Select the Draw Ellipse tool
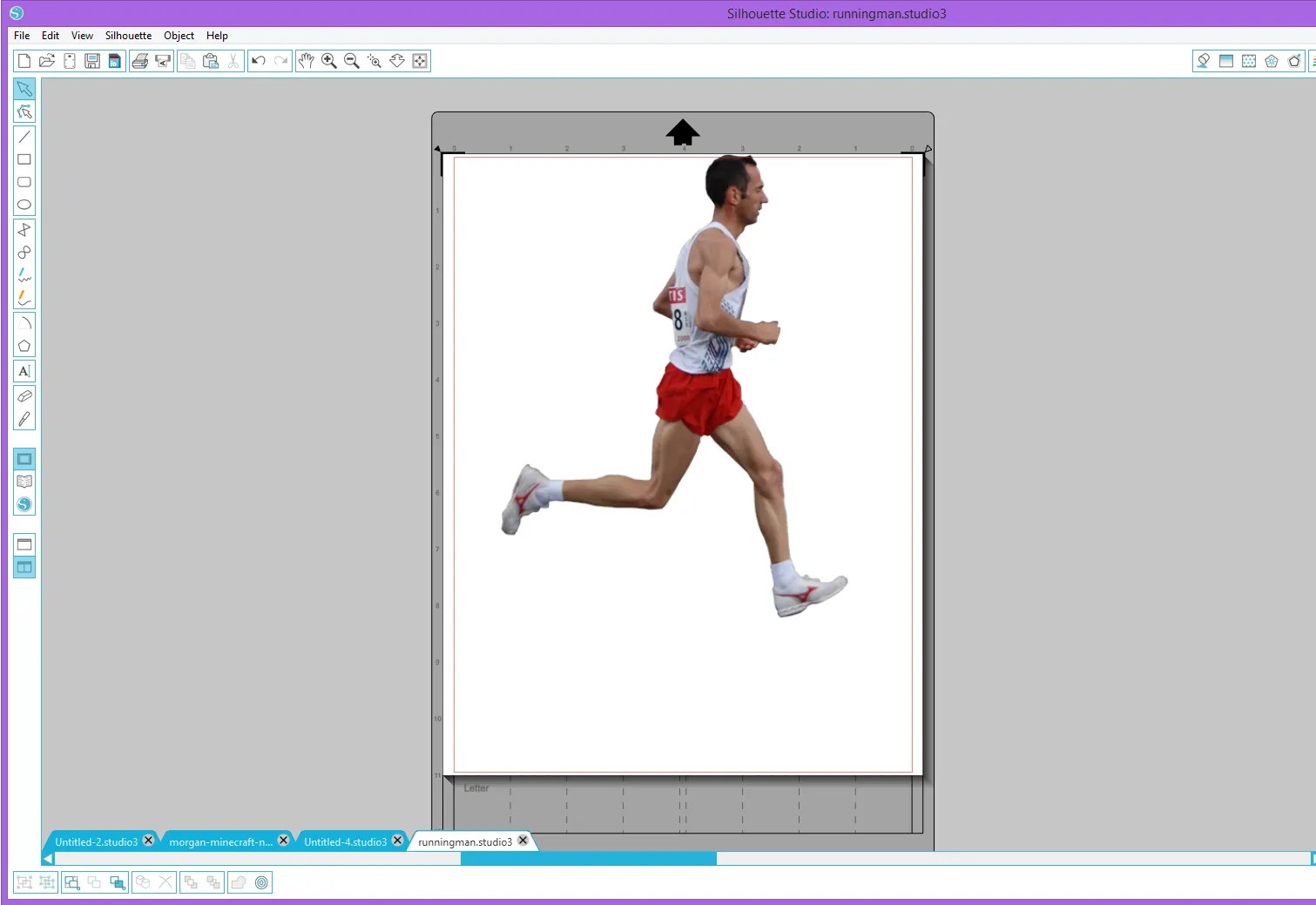The image size is (1316, 905). (x=24, y=204)
